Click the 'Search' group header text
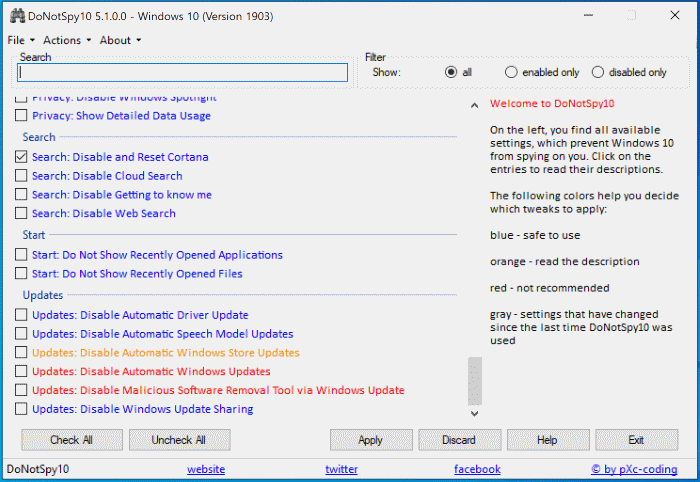Screen dimensions: 700x482 click(x=39, y=137)
